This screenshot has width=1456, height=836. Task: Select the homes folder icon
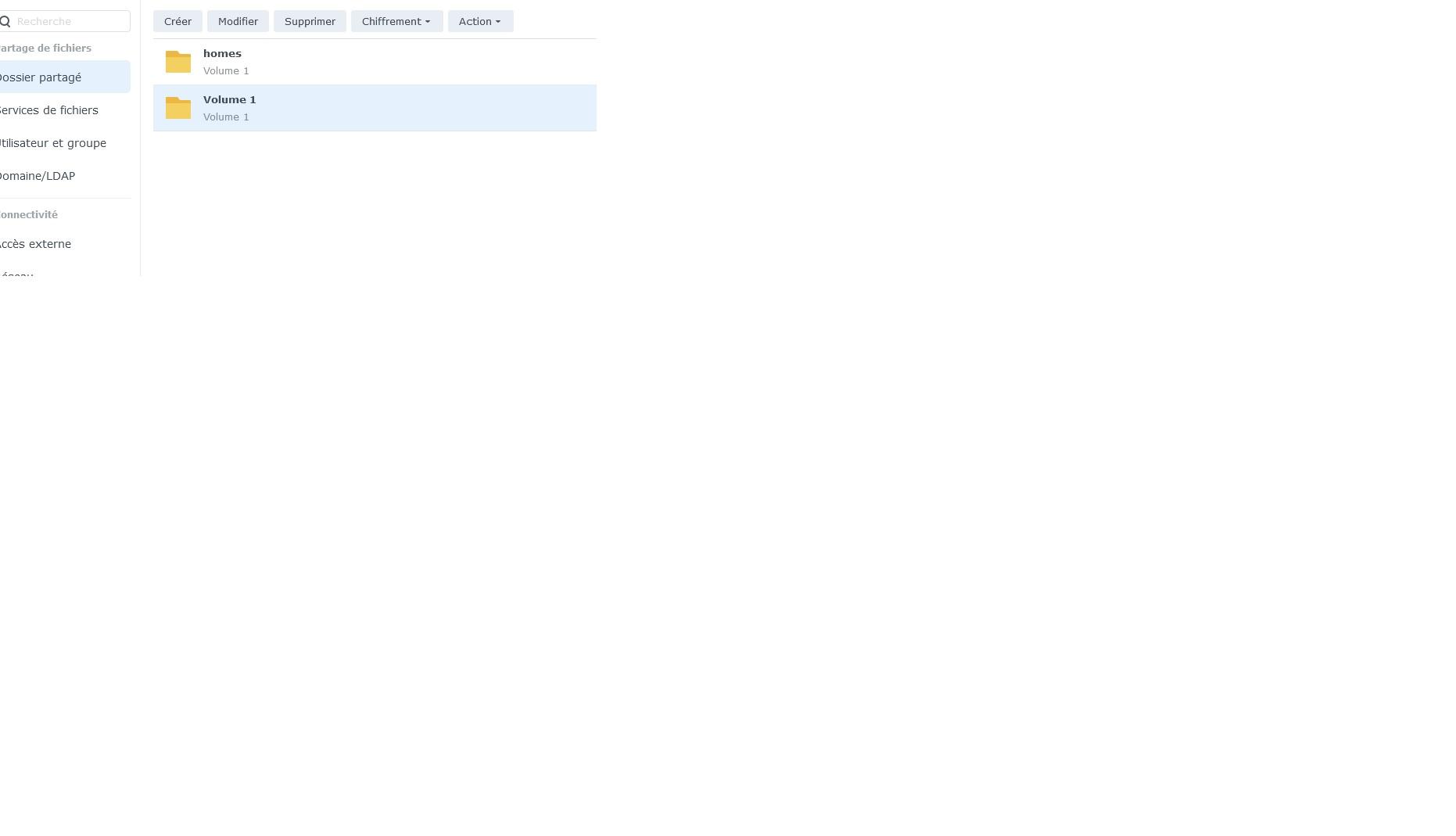[178, 62]
